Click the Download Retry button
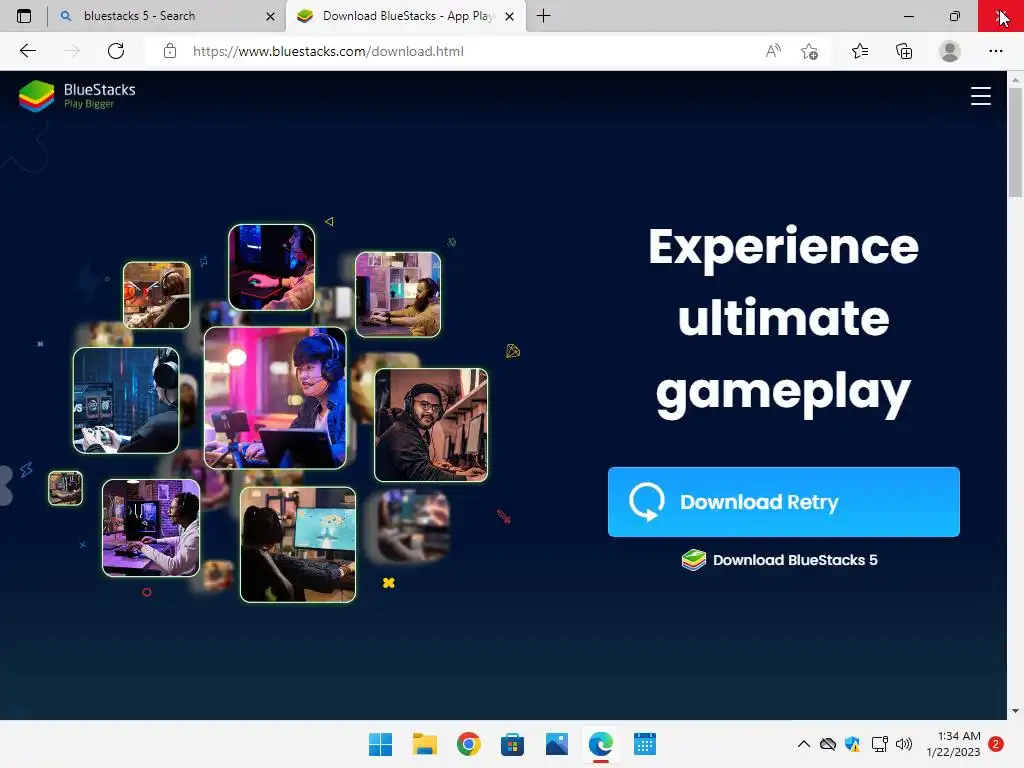1024x768 pixels. coord(784,502)
